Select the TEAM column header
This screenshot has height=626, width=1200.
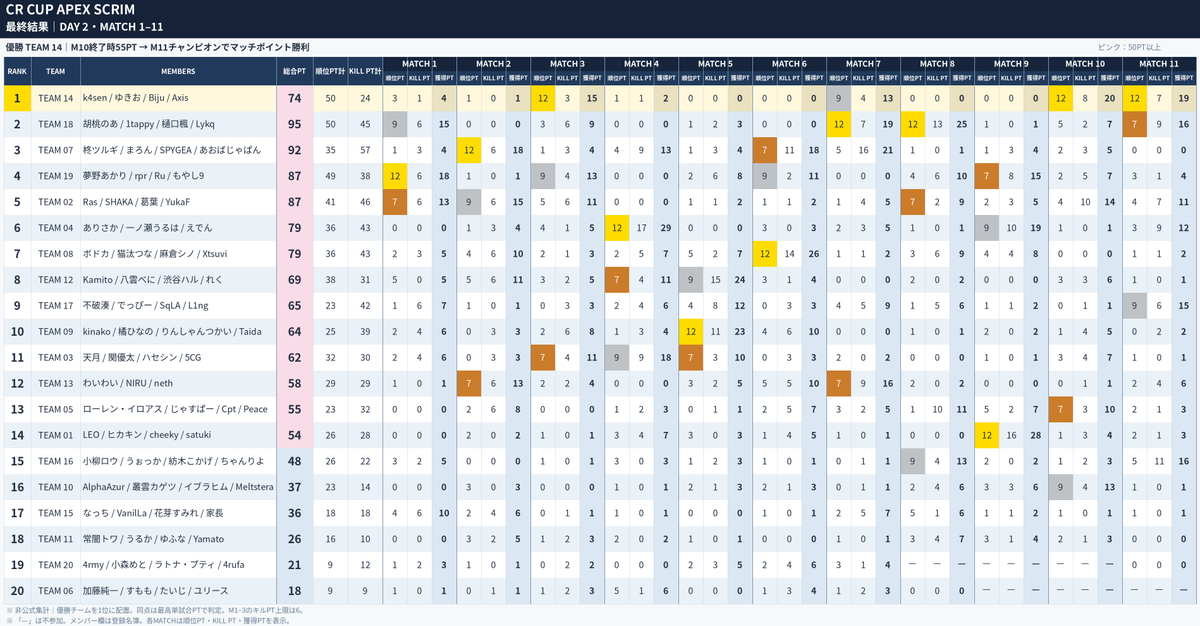pos(56,71)
